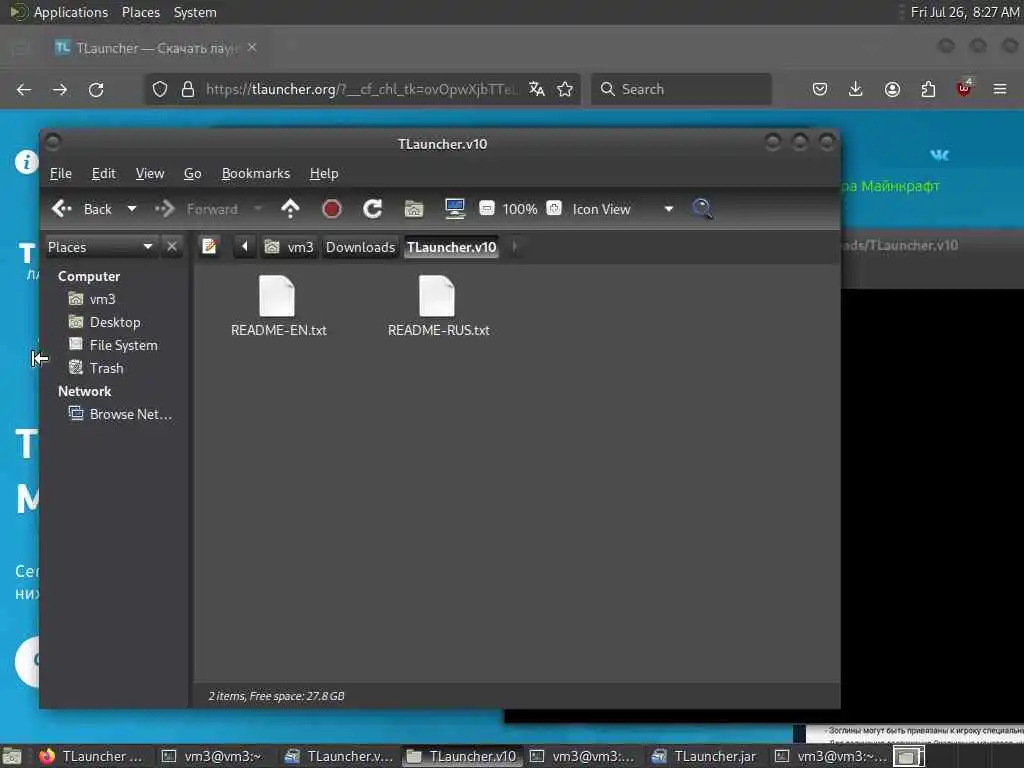Open Firefox tracking protection shield icon
This screenshot has width=1024, height=768.
pyautogui.click(x=160, y=89)
